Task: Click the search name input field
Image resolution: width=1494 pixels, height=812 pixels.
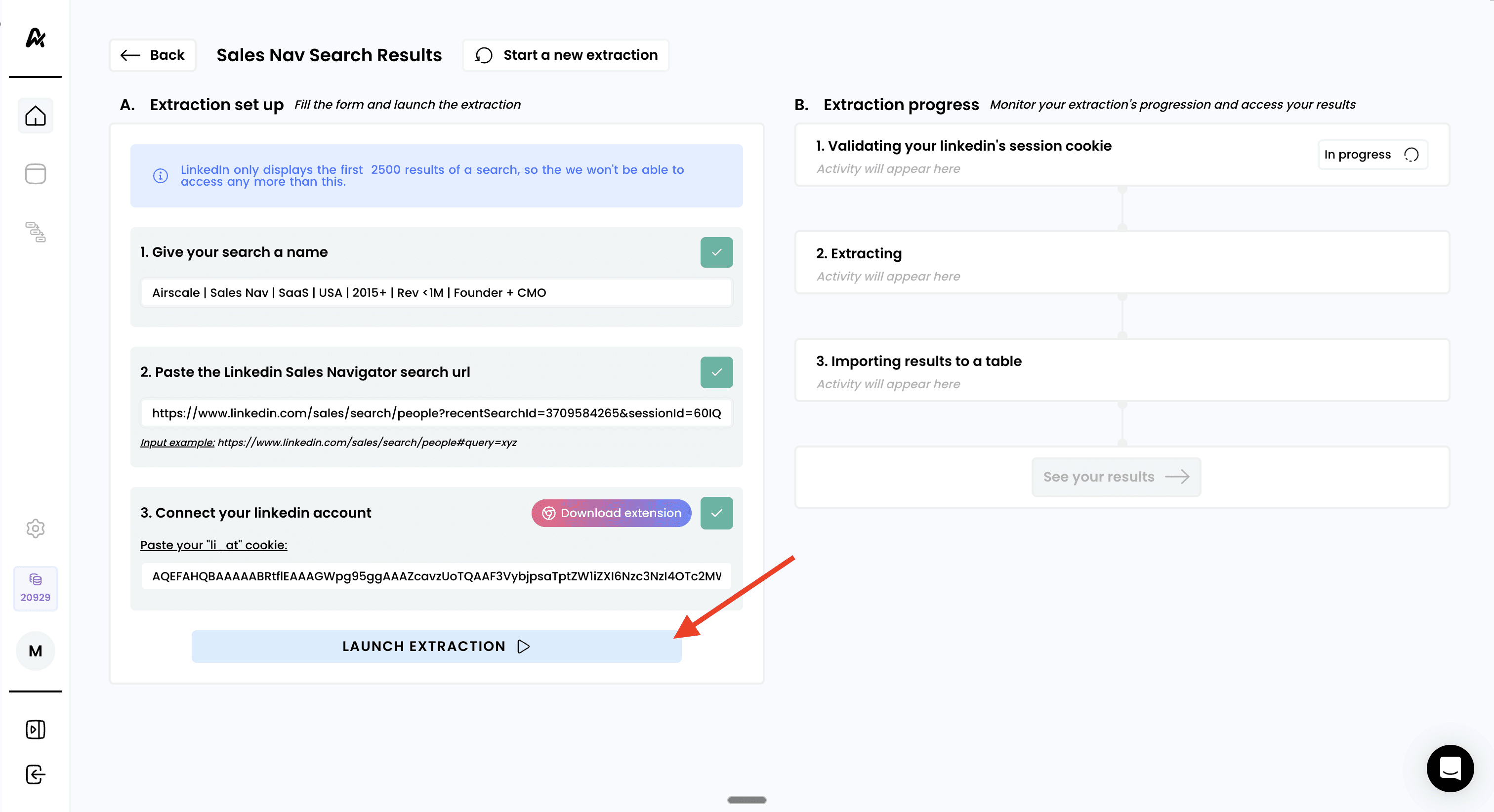Action: 436,292
